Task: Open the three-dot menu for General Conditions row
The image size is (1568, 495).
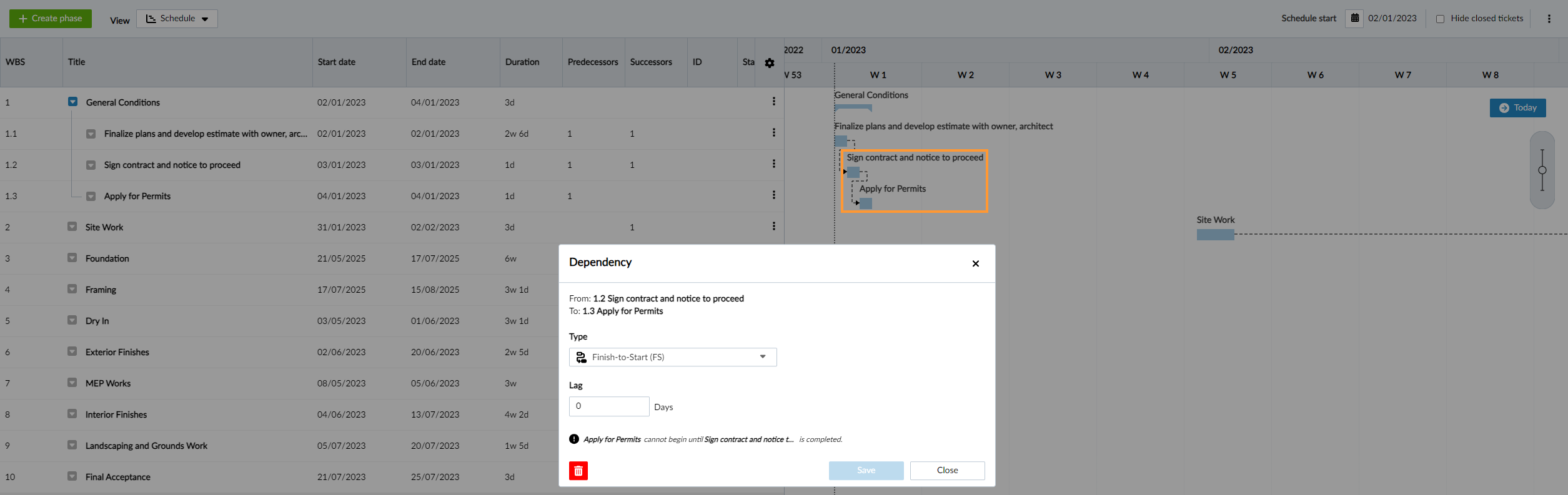Action: coord(773,102)
